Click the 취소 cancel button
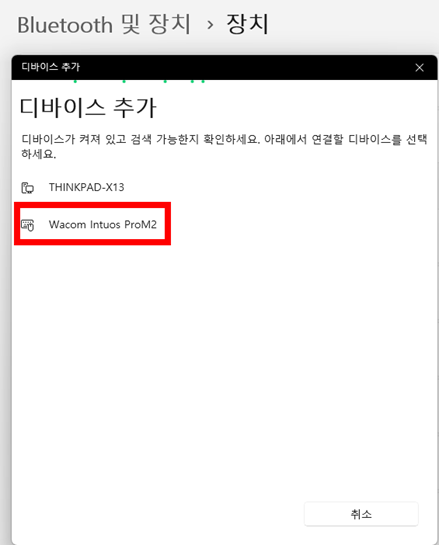 (x=361, y=514)
